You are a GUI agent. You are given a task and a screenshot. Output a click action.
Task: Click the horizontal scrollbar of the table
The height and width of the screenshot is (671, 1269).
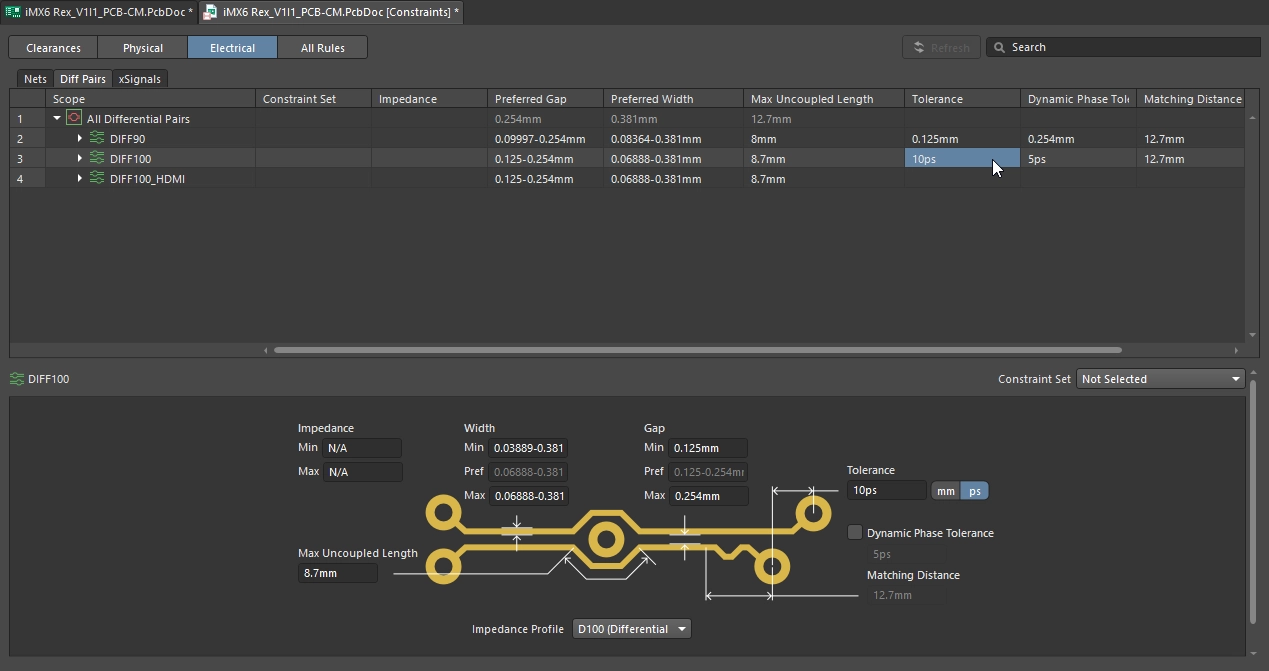697,350
